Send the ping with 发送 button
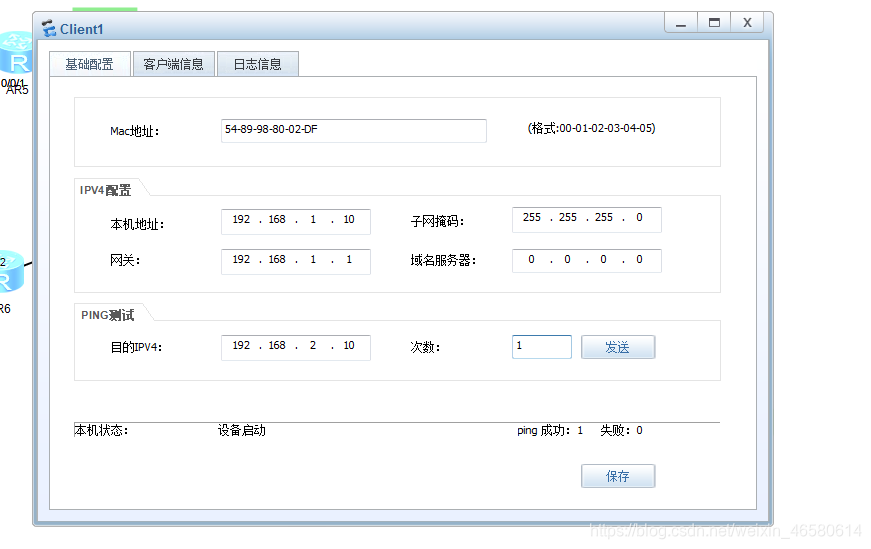871x549 pixels. tap(618, 347)
